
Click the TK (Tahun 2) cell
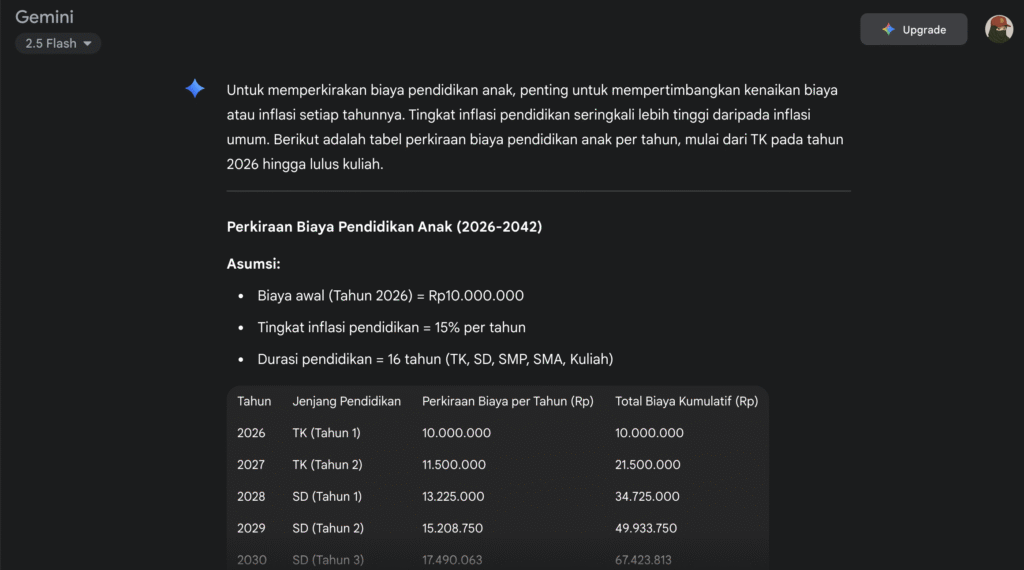[x=327, y=465]
